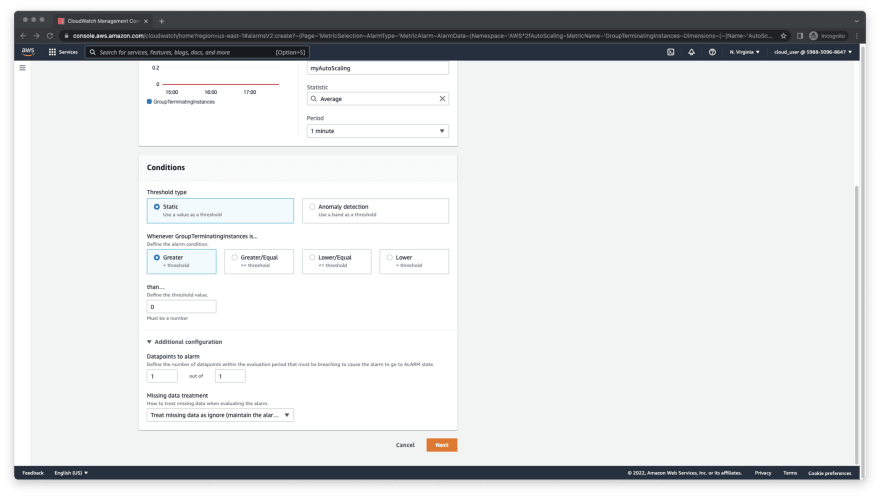880x497 pixels.
Task: Open the Terms link
Action: click(790, 473)
